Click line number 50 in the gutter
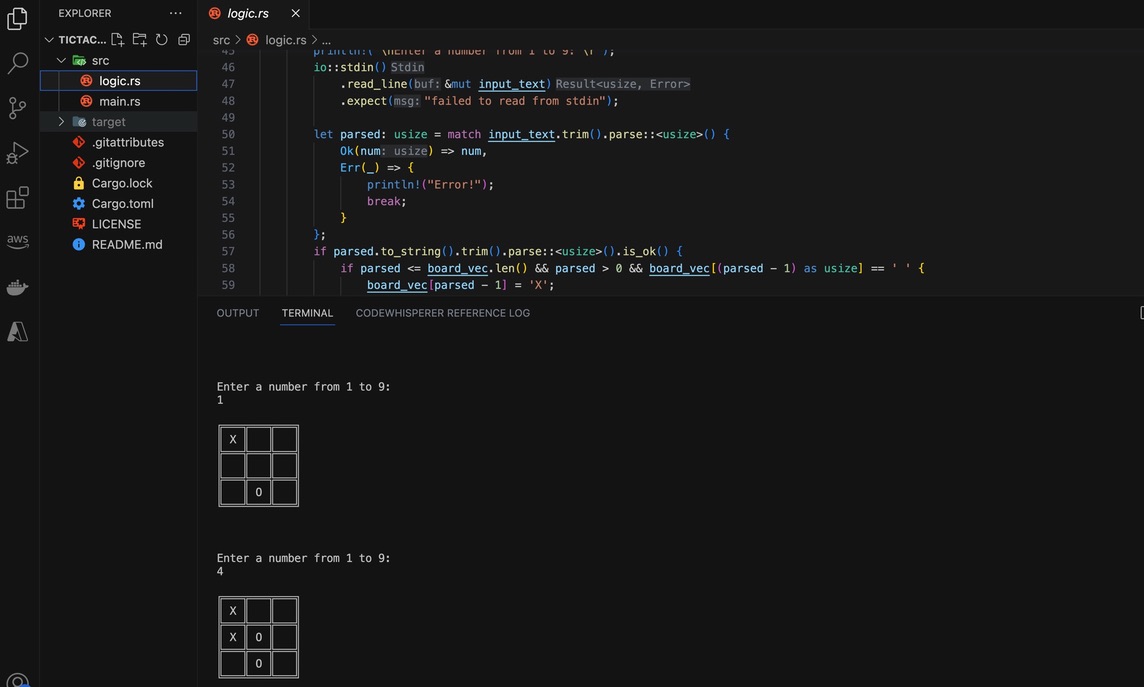Viewport: 1144px width, 687px height. [x=228, y=134]
